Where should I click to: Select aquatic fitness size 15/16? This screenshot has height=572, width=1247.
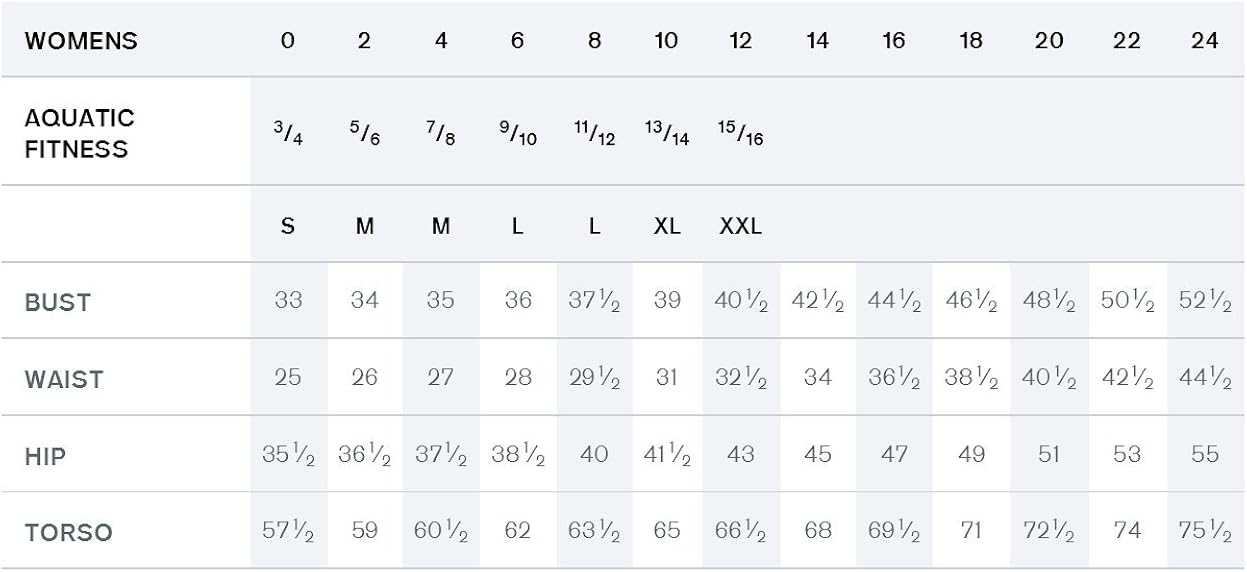click(x=741, y=133)
